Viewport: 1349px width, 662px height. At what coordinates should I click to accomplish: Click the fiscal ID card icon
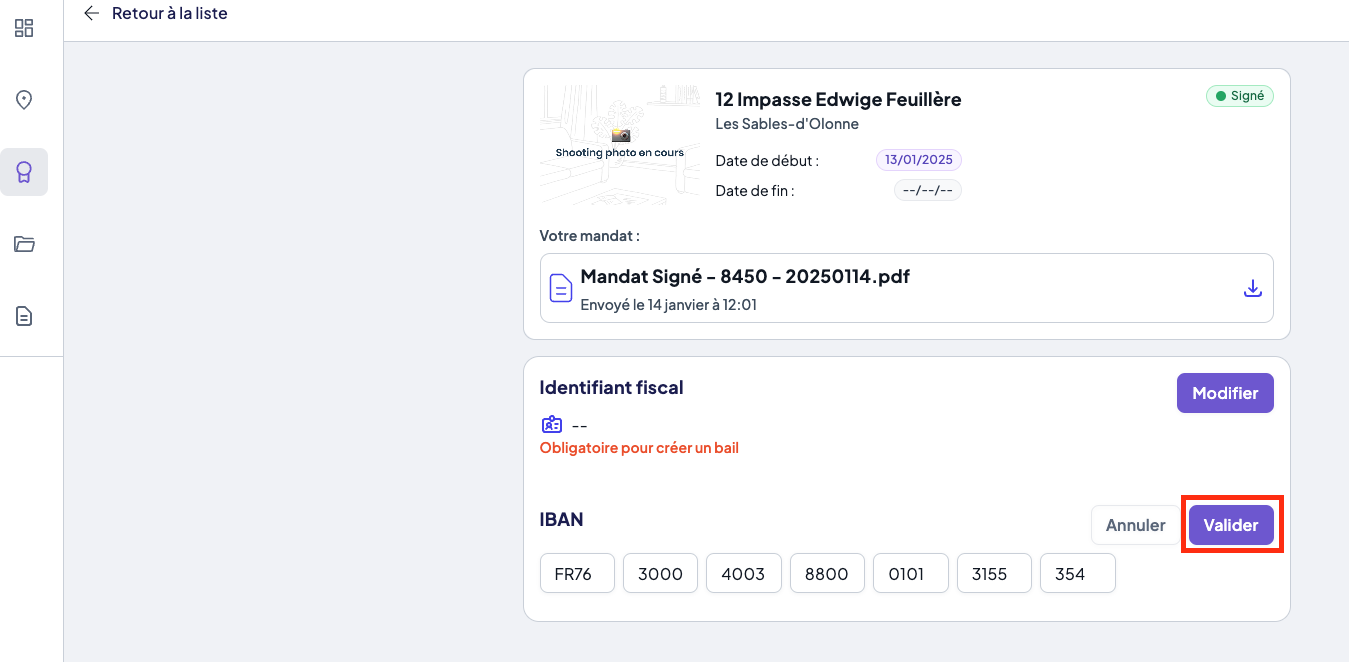(552, 424)
